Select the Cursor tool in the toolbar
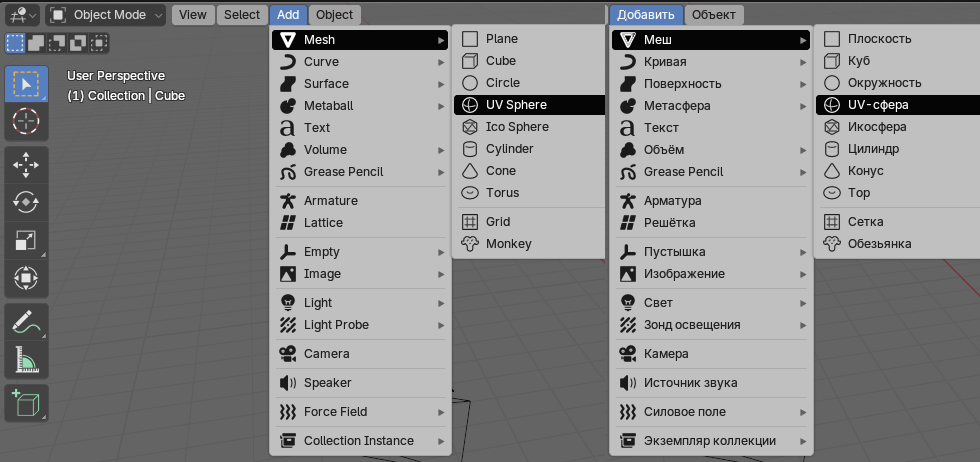This screenshot has width=980, height=462. (26, 121)
